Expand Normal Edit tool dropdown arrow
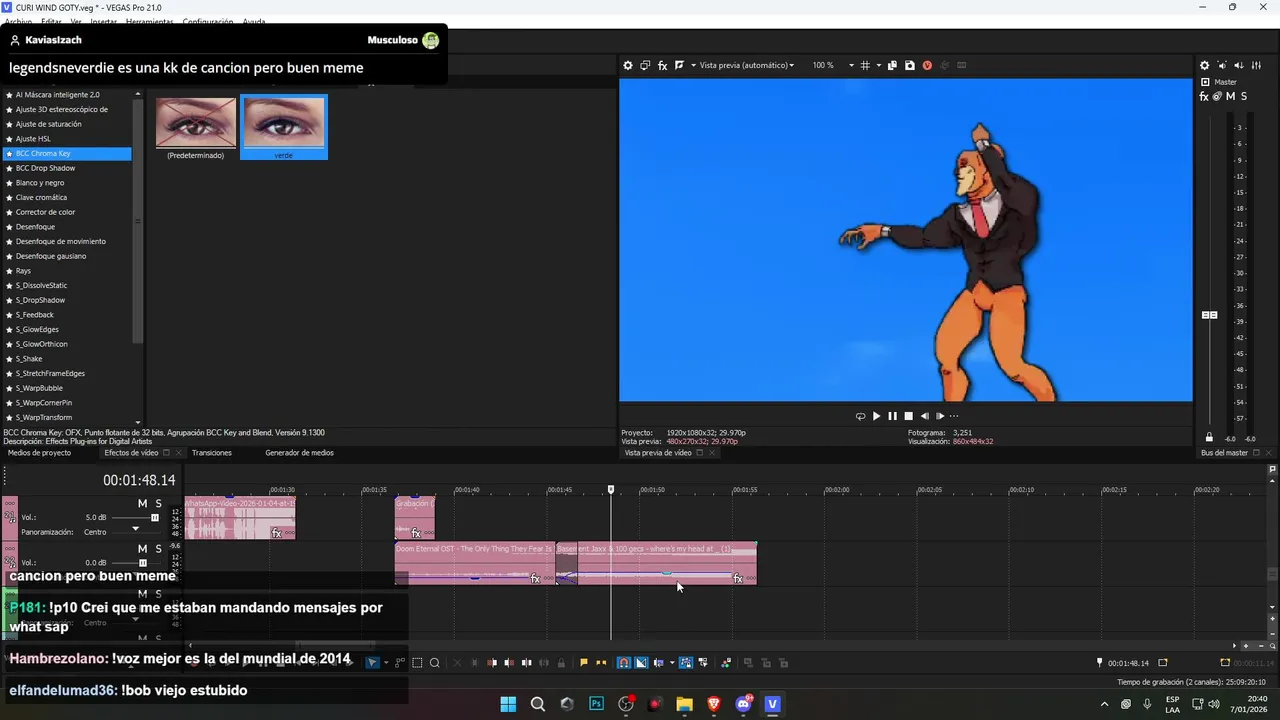1280x720 pixels. coord(386,662)
